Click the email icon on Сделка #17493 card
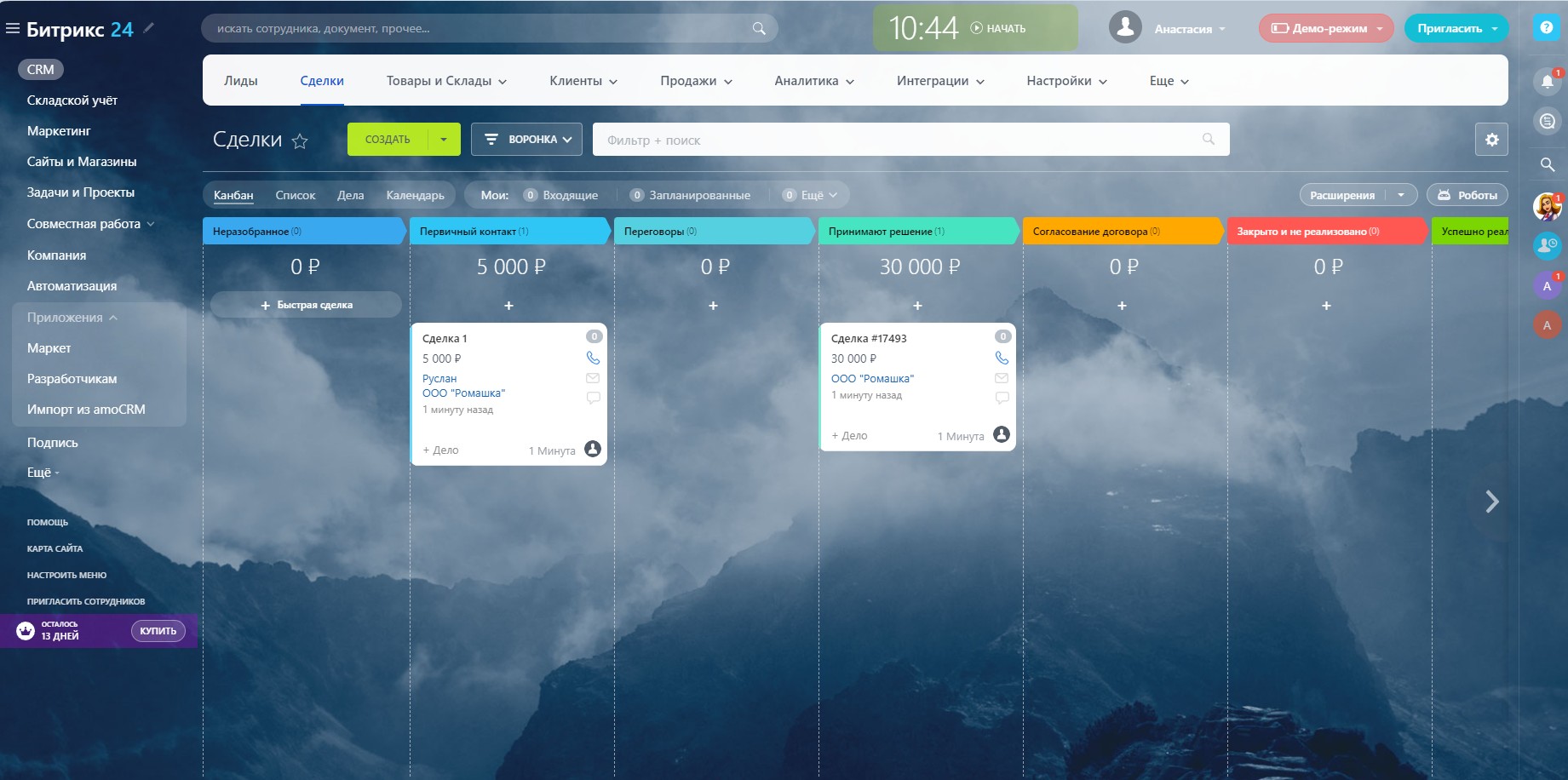Image resolution: width=1568 pixels, height=780 pixels. coord(1002,378)
